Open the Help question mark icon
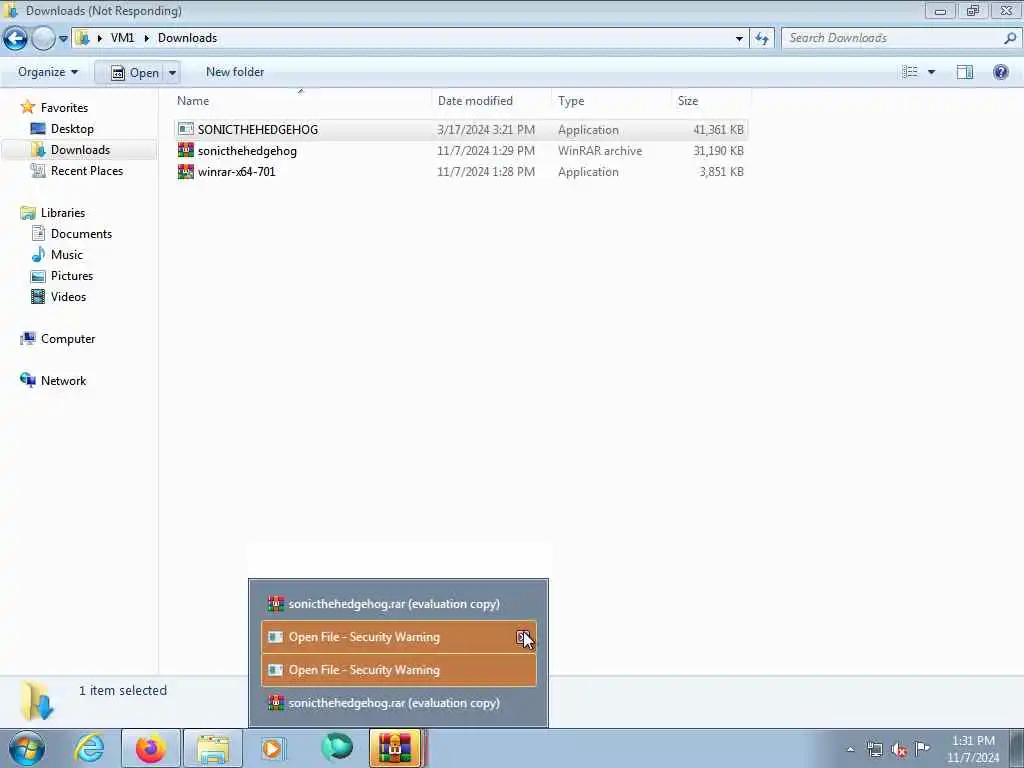The image size is (1024, 768). 1000,72
